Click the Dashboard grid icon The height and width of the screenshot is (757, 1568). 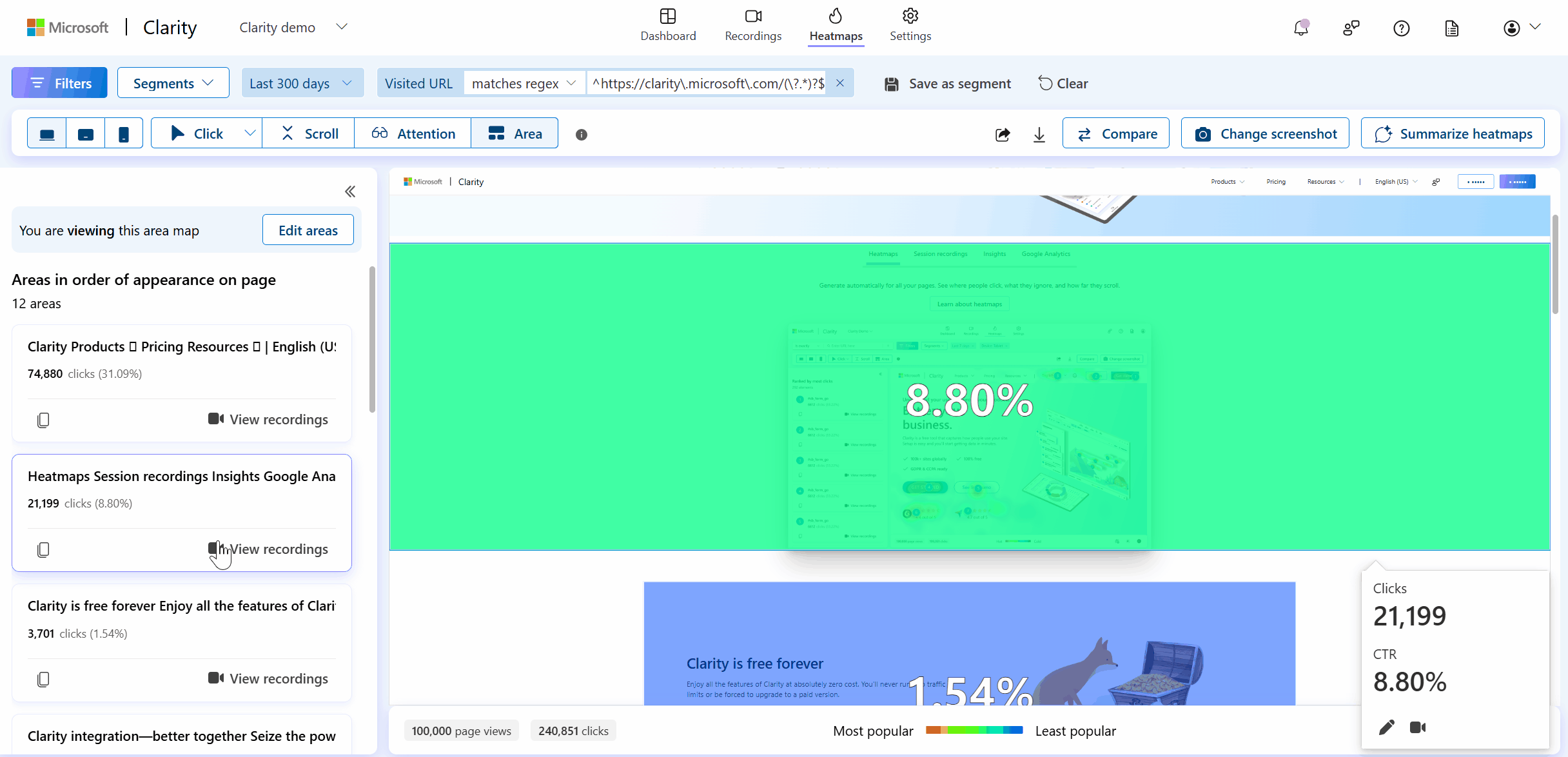668,15
